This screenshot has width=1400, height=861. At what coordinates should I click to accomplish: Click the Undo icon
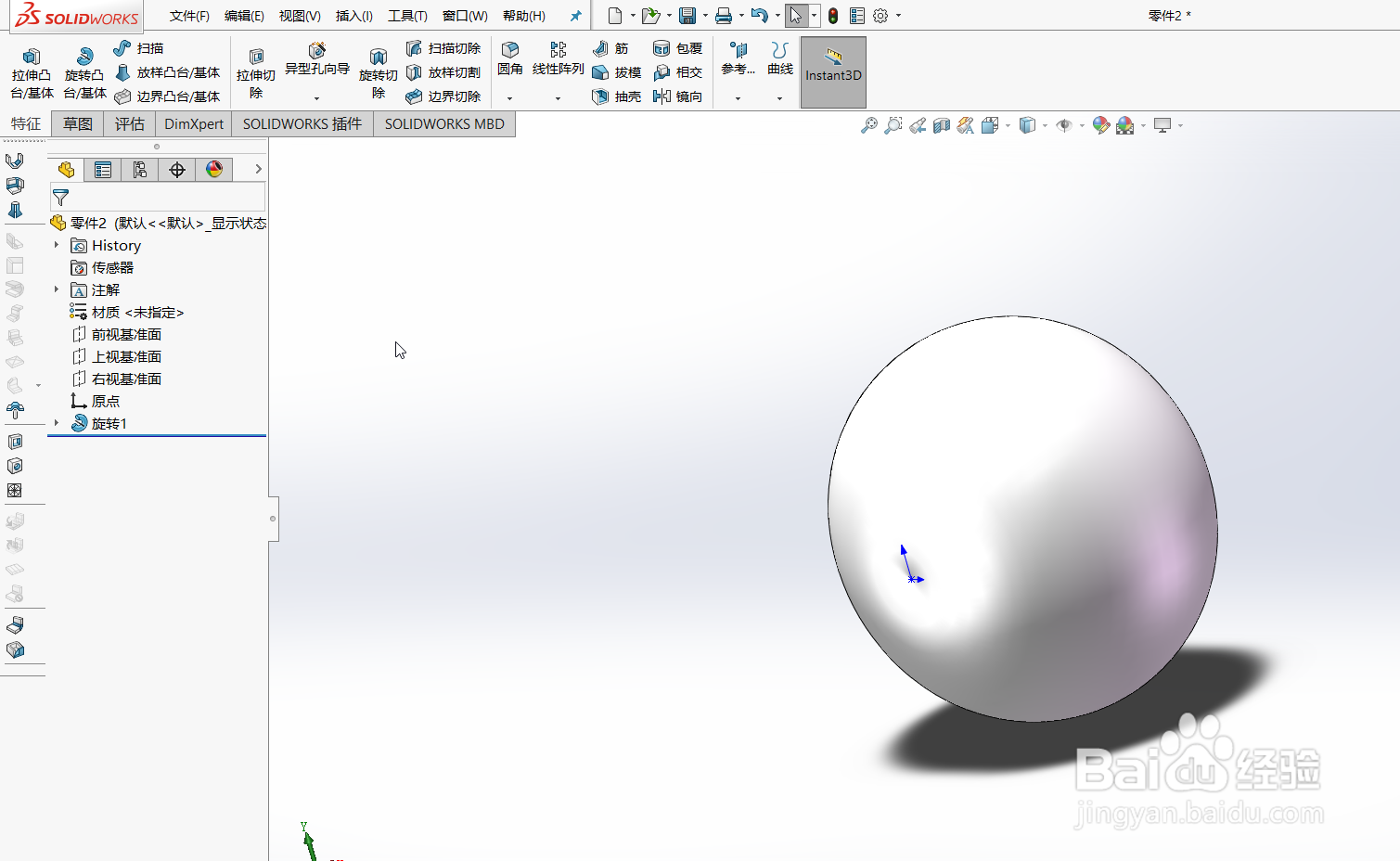point(760,16)
